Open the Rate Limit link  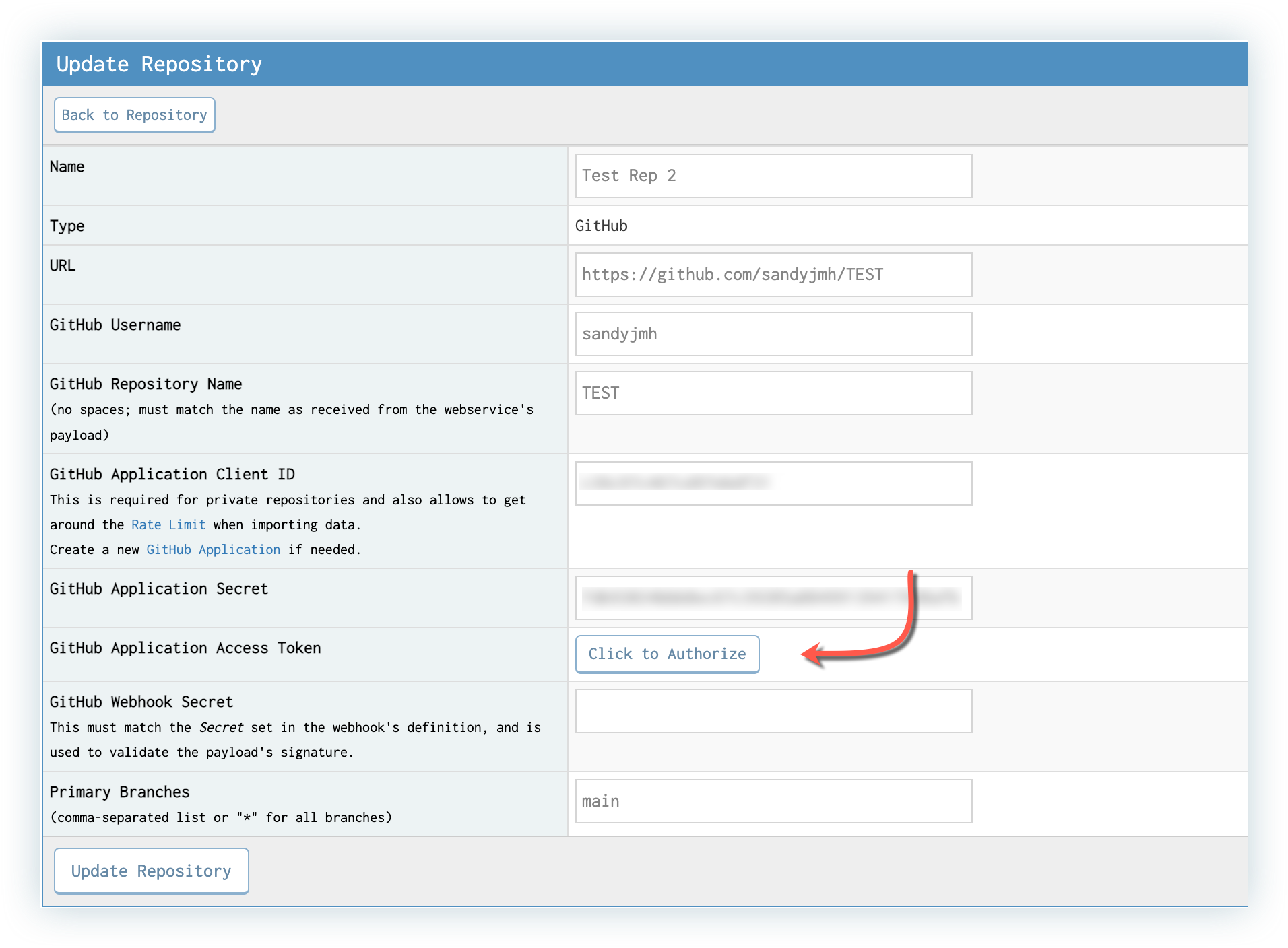168,524
